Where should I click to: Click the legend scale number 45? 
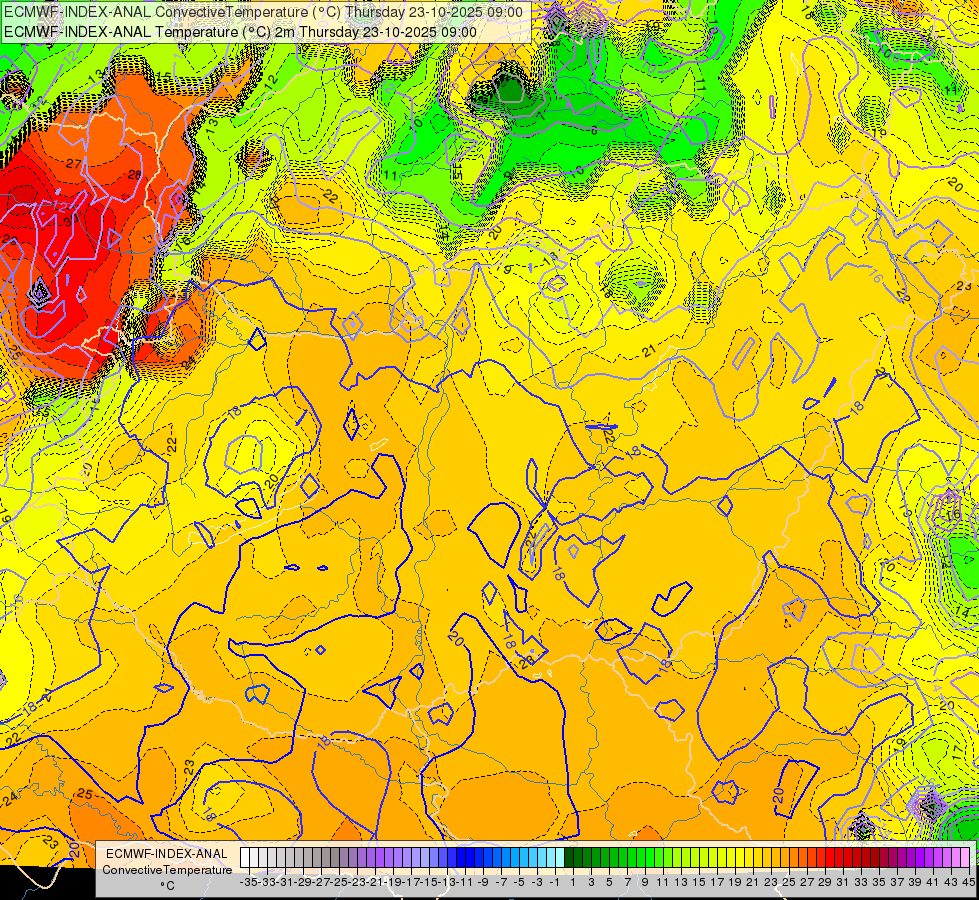pos(968,883)
